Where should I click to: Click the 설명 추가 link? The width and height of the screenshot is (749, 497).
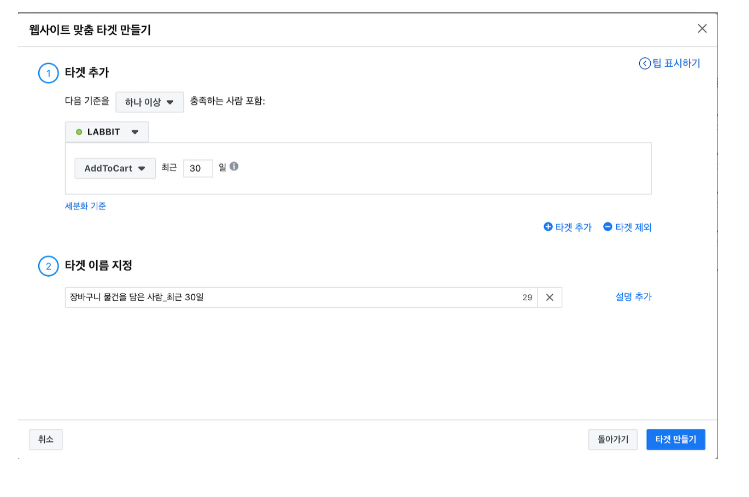coord(633,297)
